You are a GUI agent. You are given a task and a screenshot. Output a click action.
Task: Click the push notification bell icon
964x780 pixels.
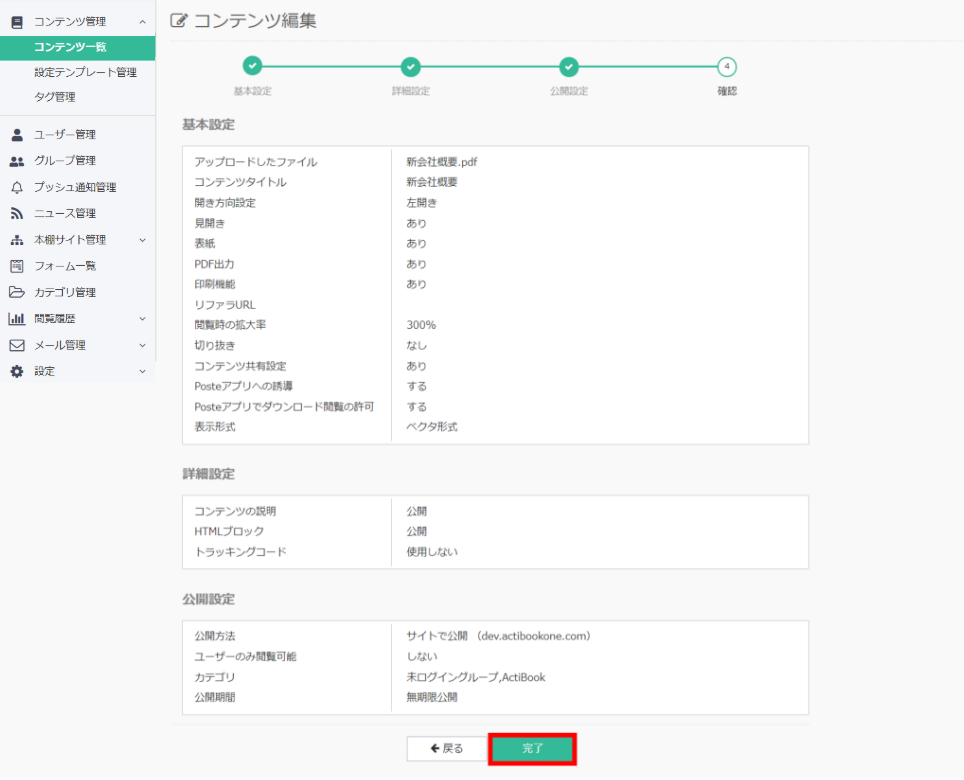tap(17, 187)
